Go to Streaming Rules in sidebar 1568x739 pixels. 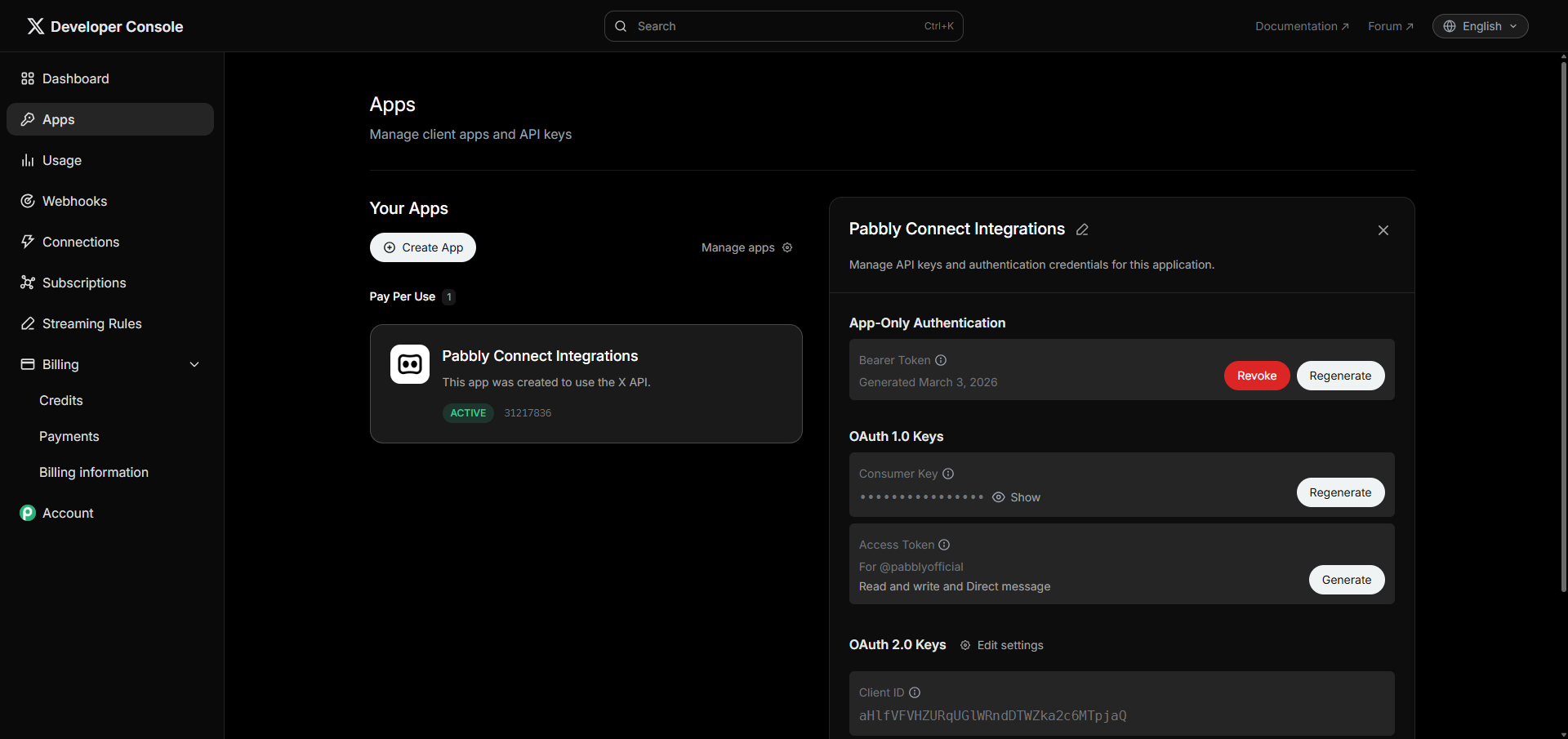(x=91, y=323)
